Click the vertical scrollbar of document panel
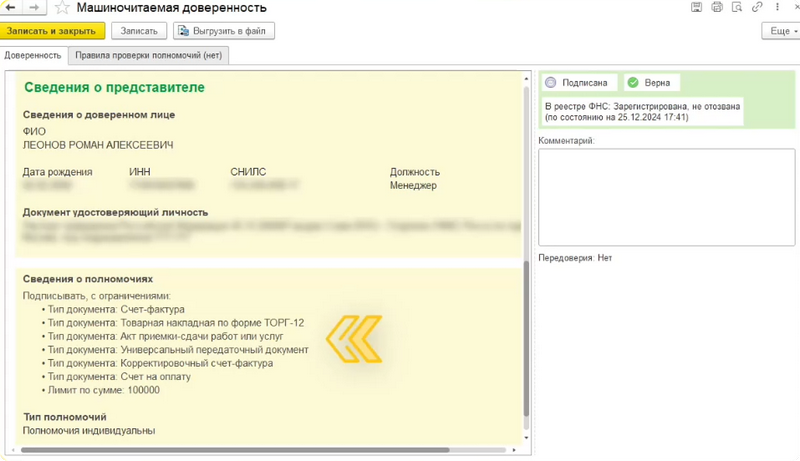 [x=527, y=340]
